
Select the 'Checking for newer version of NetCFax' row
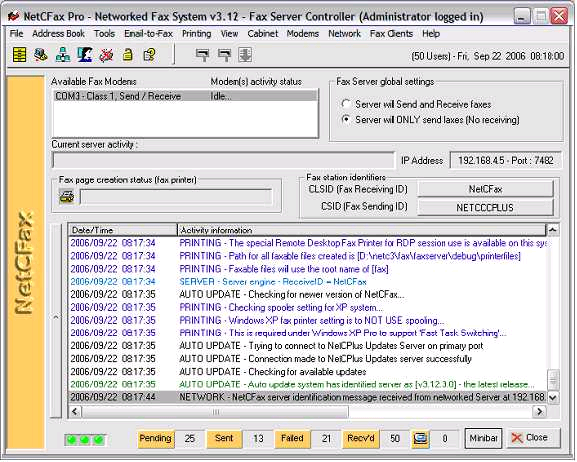308,295
